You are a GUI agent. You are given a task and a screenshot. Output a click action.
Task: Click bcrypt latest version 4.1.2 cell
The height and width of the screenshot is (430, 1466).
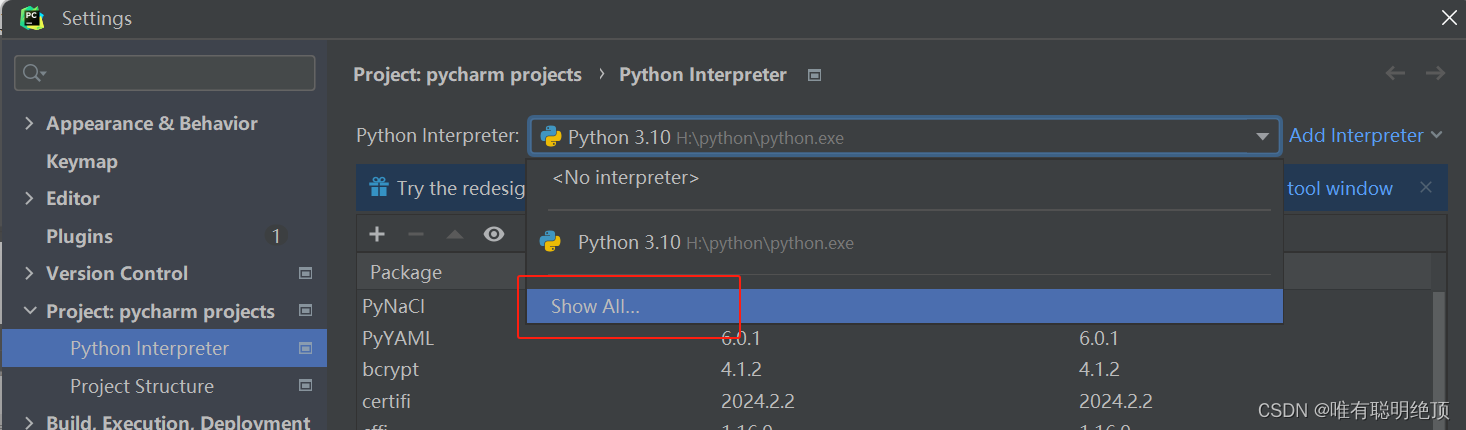click(x=1099, y=370)
